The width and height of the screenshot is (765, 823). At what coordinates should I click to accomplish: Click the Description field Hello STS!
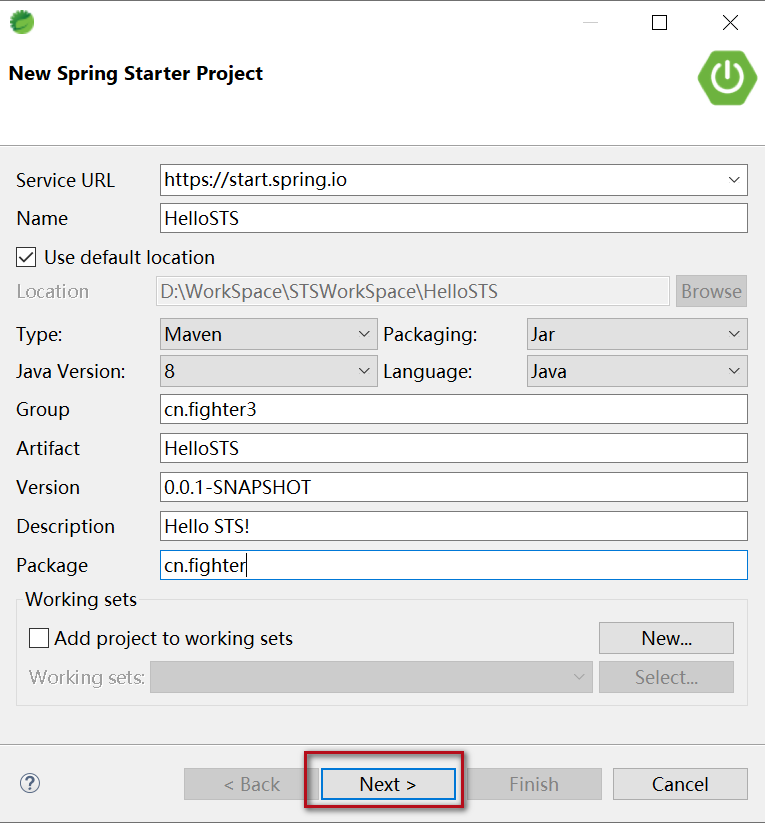click(x=453, y=526)
